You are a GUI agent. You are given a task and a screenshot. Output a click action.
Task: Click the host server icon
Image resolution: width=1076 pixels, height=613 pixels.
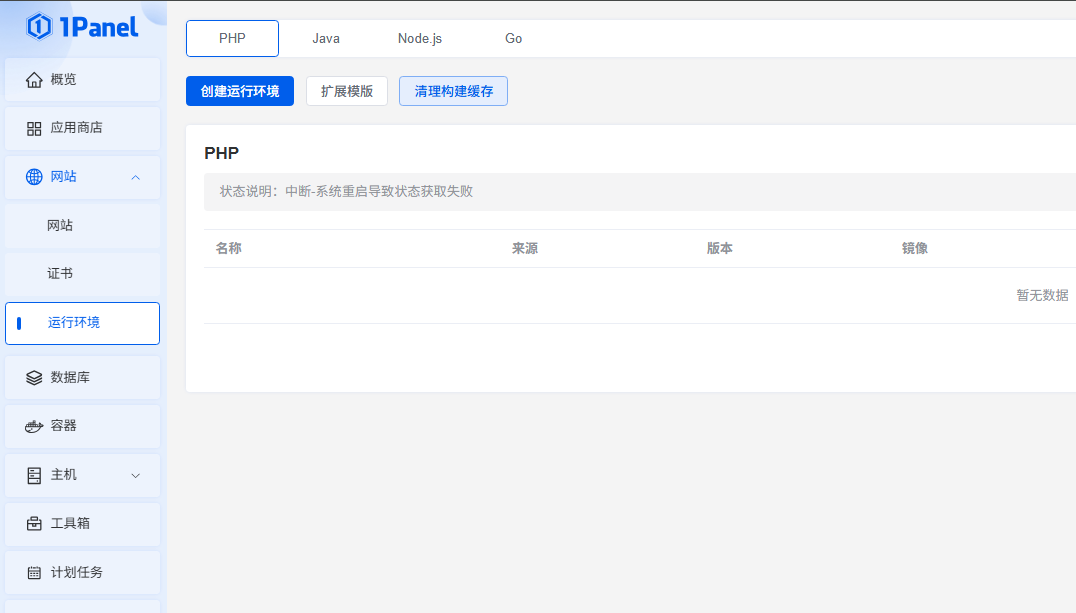pyautogui.click(x=34, y=475)
